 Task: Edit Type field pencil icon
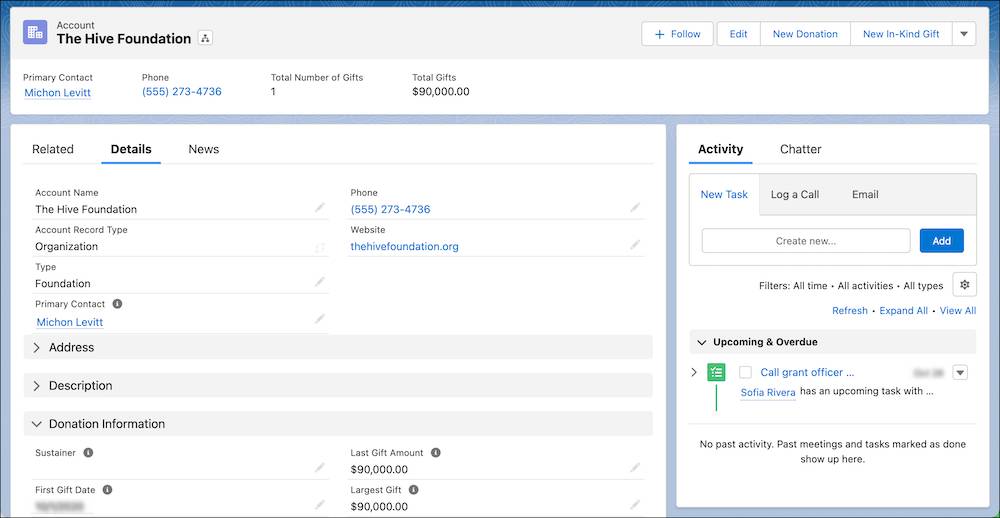click(x=320, y=282)
